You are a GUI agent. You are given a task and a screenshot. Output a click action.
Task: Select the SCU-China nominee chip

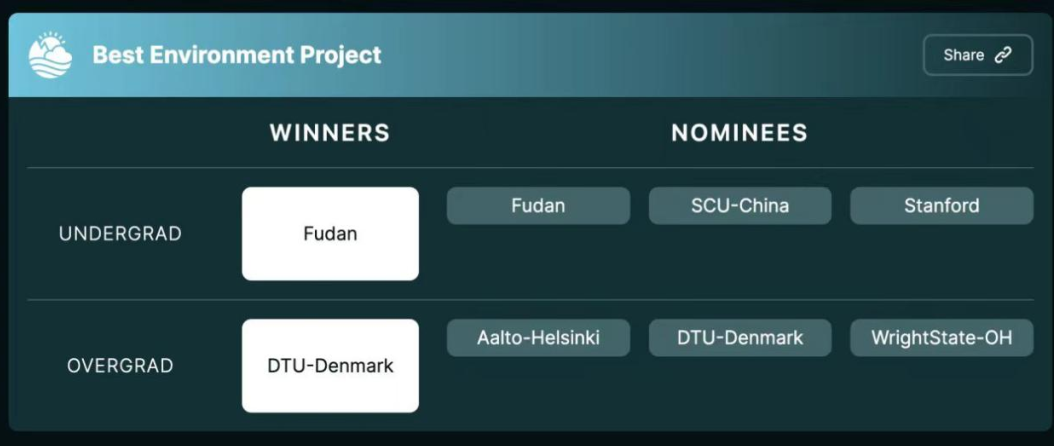click(739, 206)
